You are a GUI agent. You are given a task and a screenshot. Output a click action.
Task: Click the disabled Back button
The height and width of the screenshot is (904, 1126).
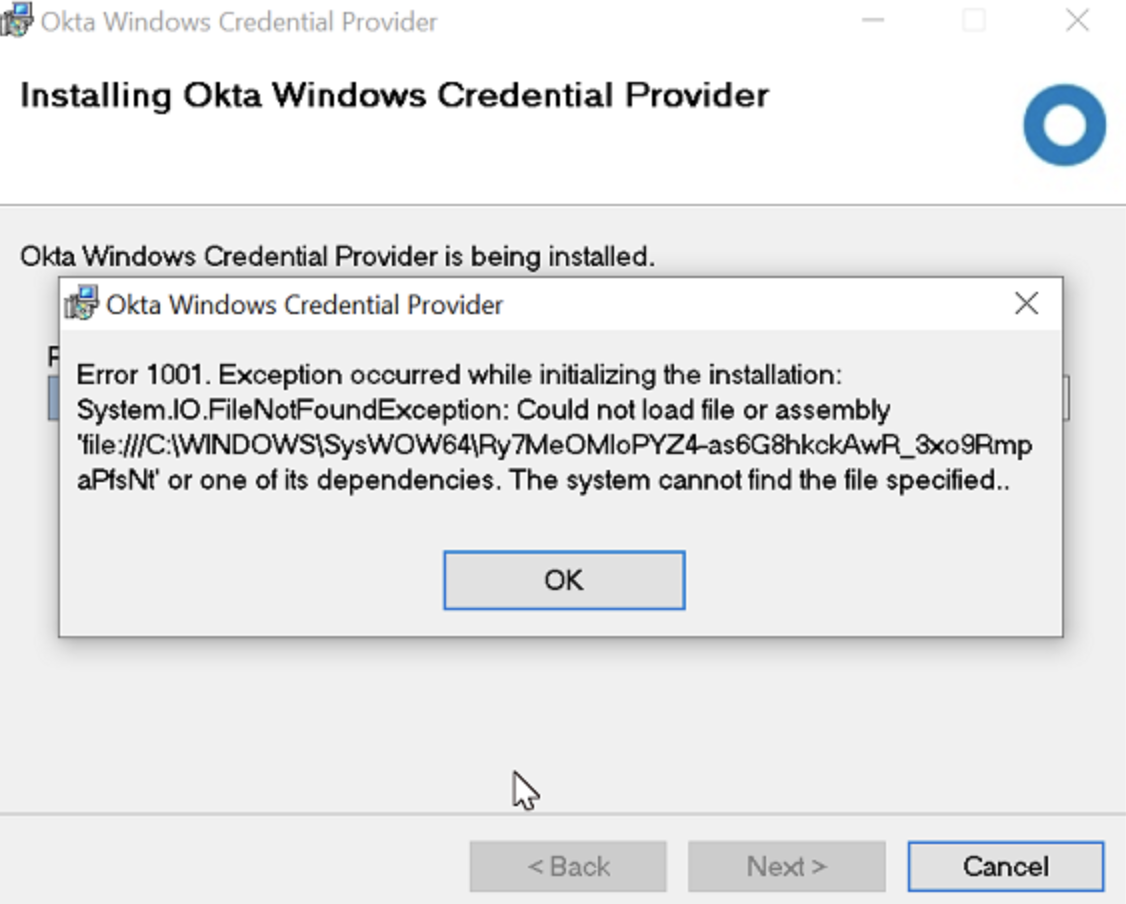(x=568, y=866)
